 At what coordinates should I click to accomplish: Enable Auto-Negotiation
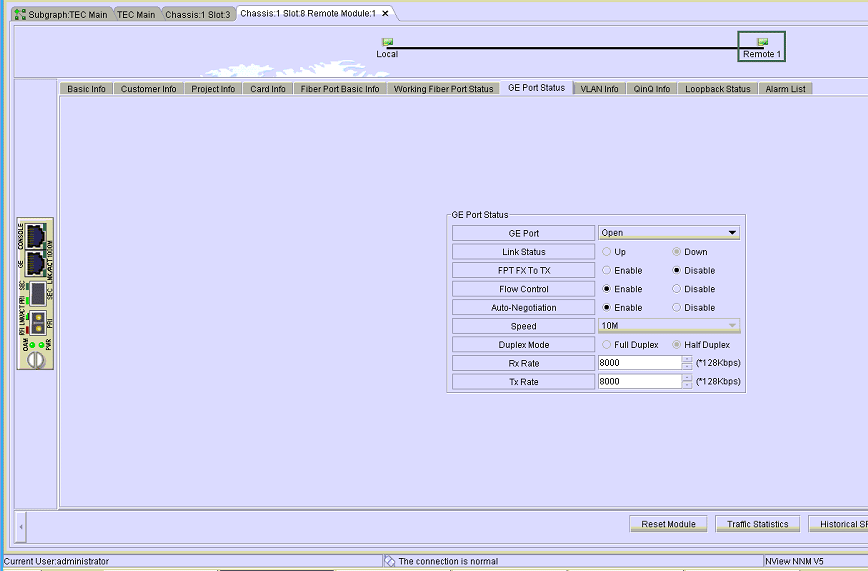tap(607, 307)
